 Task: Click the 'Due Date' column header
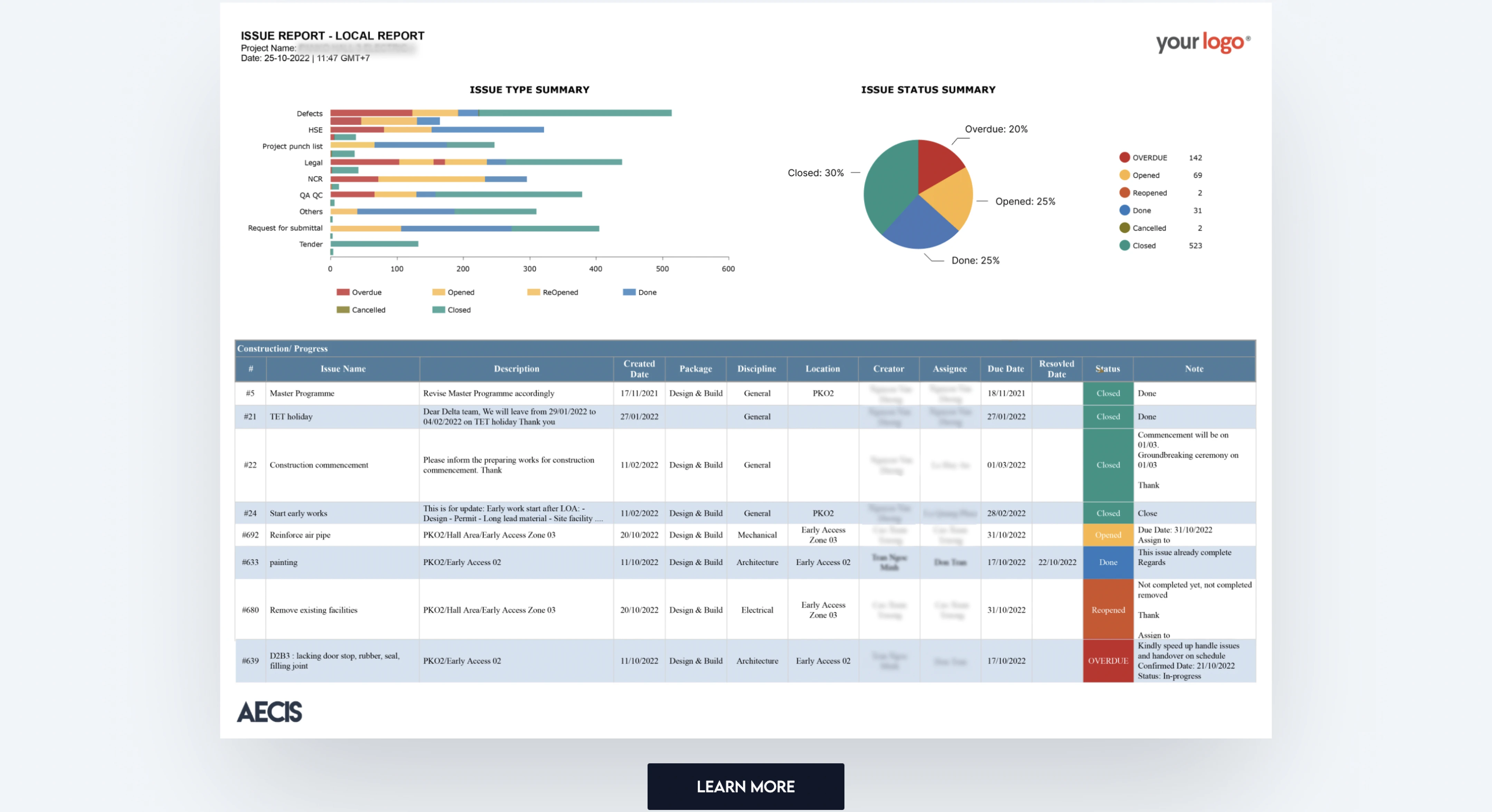1005,369
